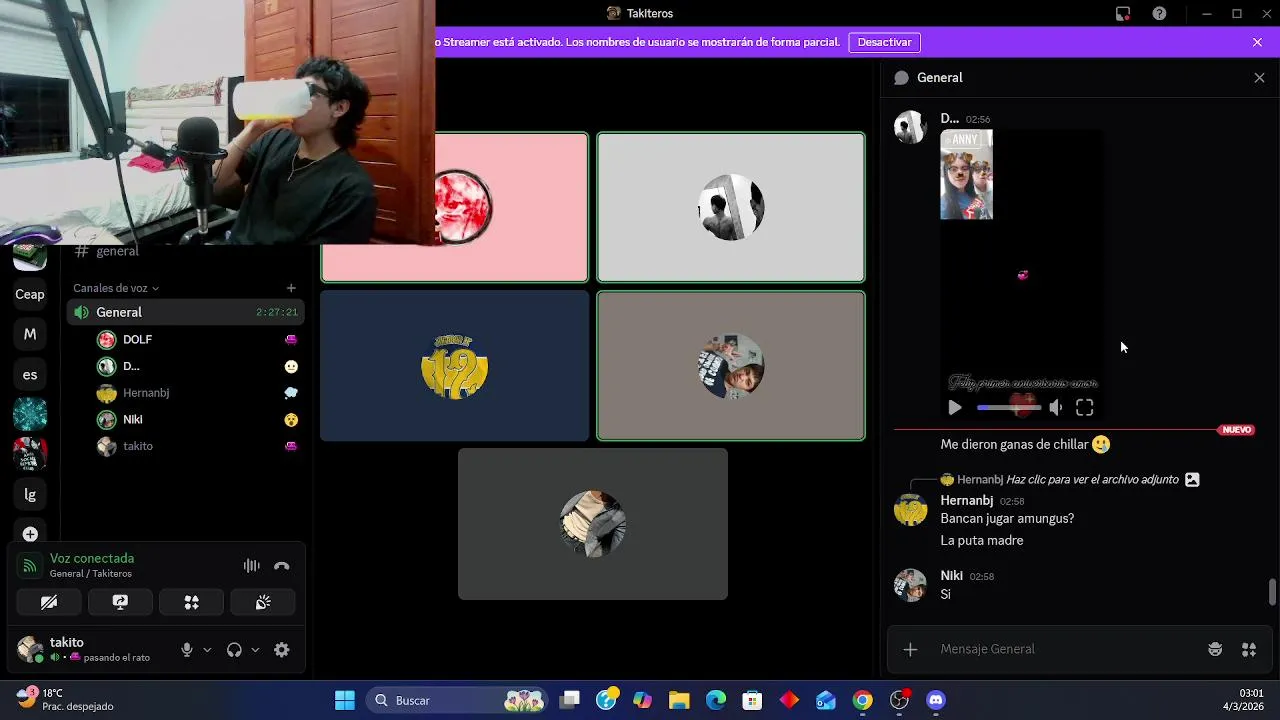Open OBS Studio from taskbar
Screen dimensions: 1280x720
899,700
